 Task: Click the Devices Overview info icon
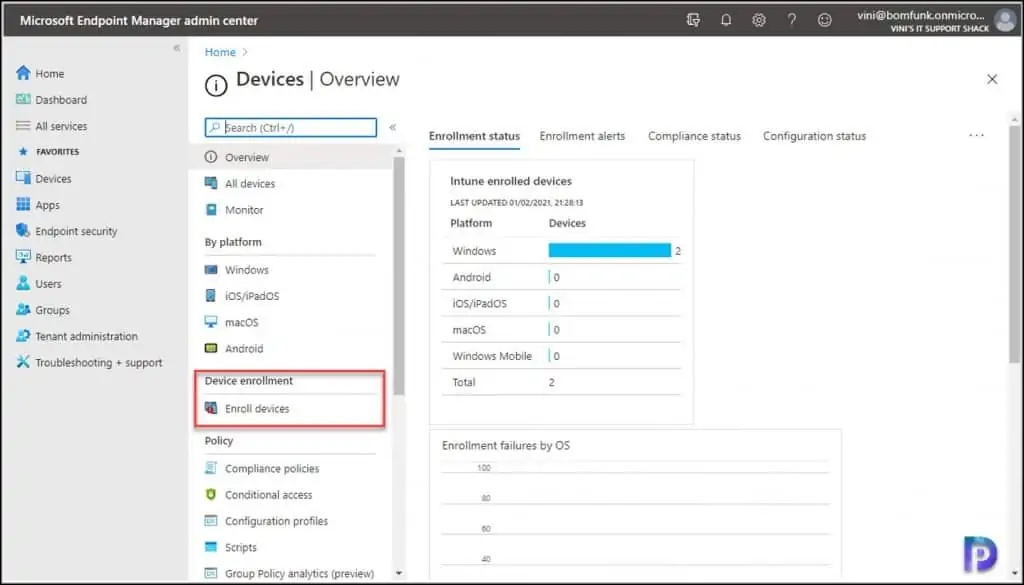(216, 84)
